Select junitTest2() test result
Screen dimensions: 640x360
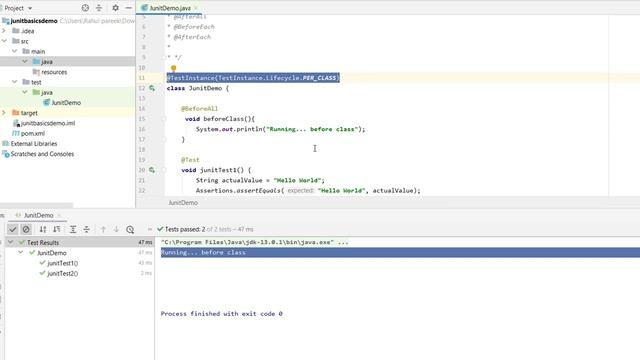[62, 273]
